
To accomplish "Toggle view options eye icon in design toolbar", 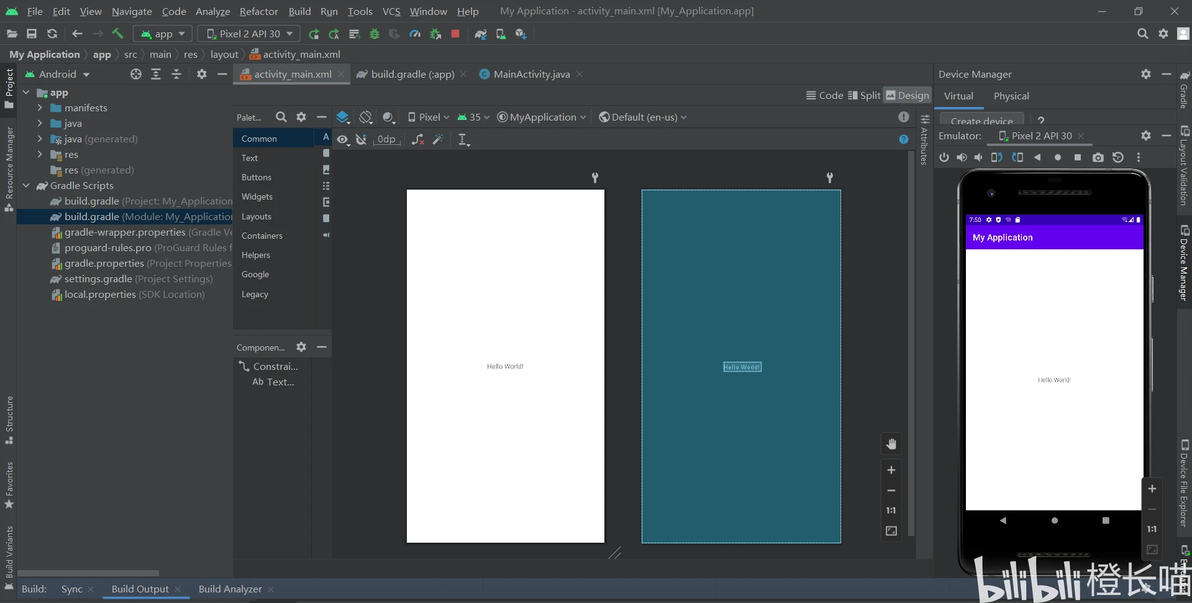I will (343, 140).
